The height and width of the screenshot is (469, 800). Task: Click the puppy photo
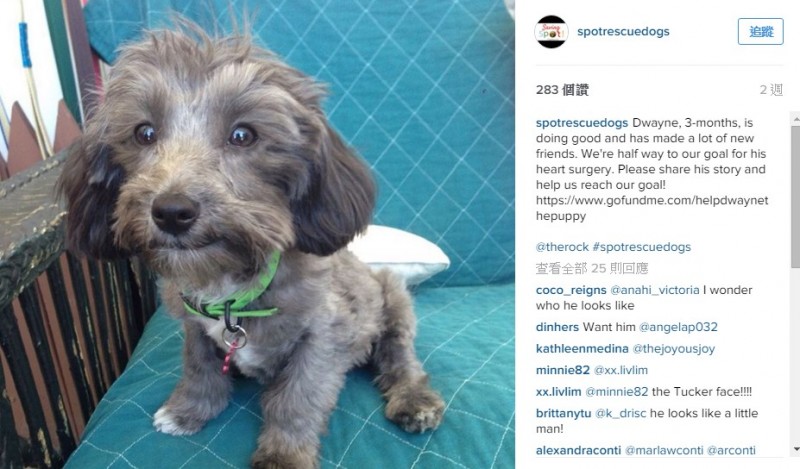(x=257, y=235)
